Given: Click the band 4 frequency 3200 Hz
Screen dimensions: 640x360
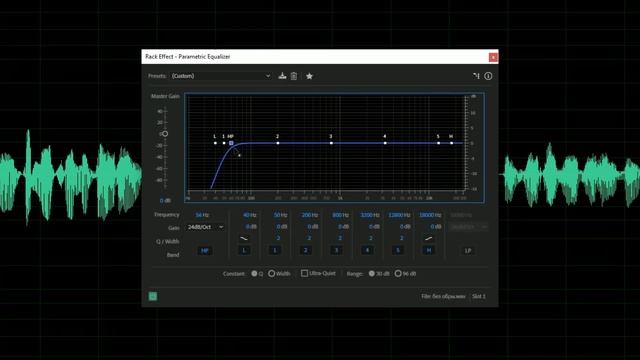Looking at the screenshot, I should 370,215.
